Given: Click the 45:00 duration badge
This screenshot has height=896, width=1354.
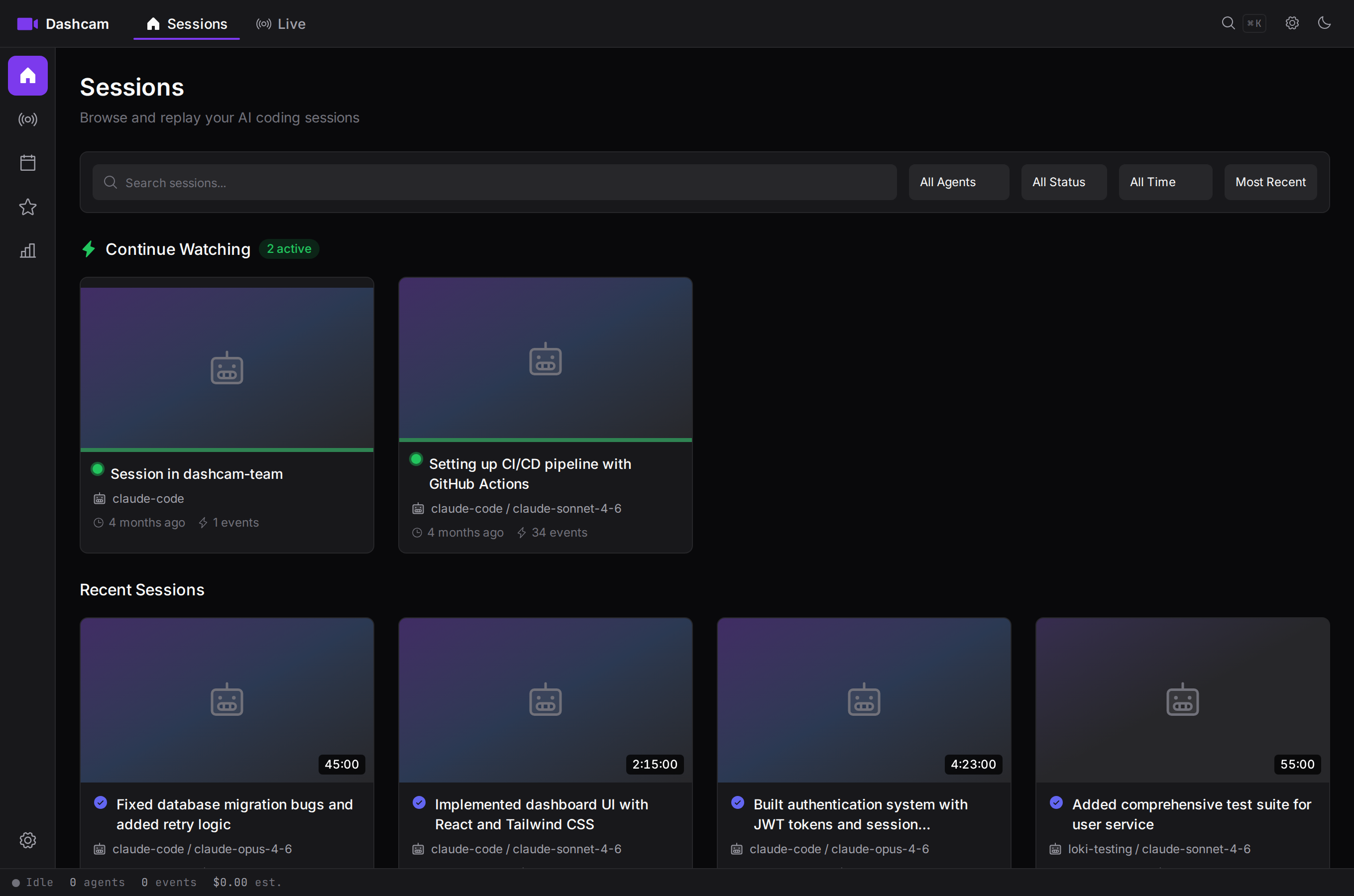Looking at the screenshot, I should coord(341,765).
